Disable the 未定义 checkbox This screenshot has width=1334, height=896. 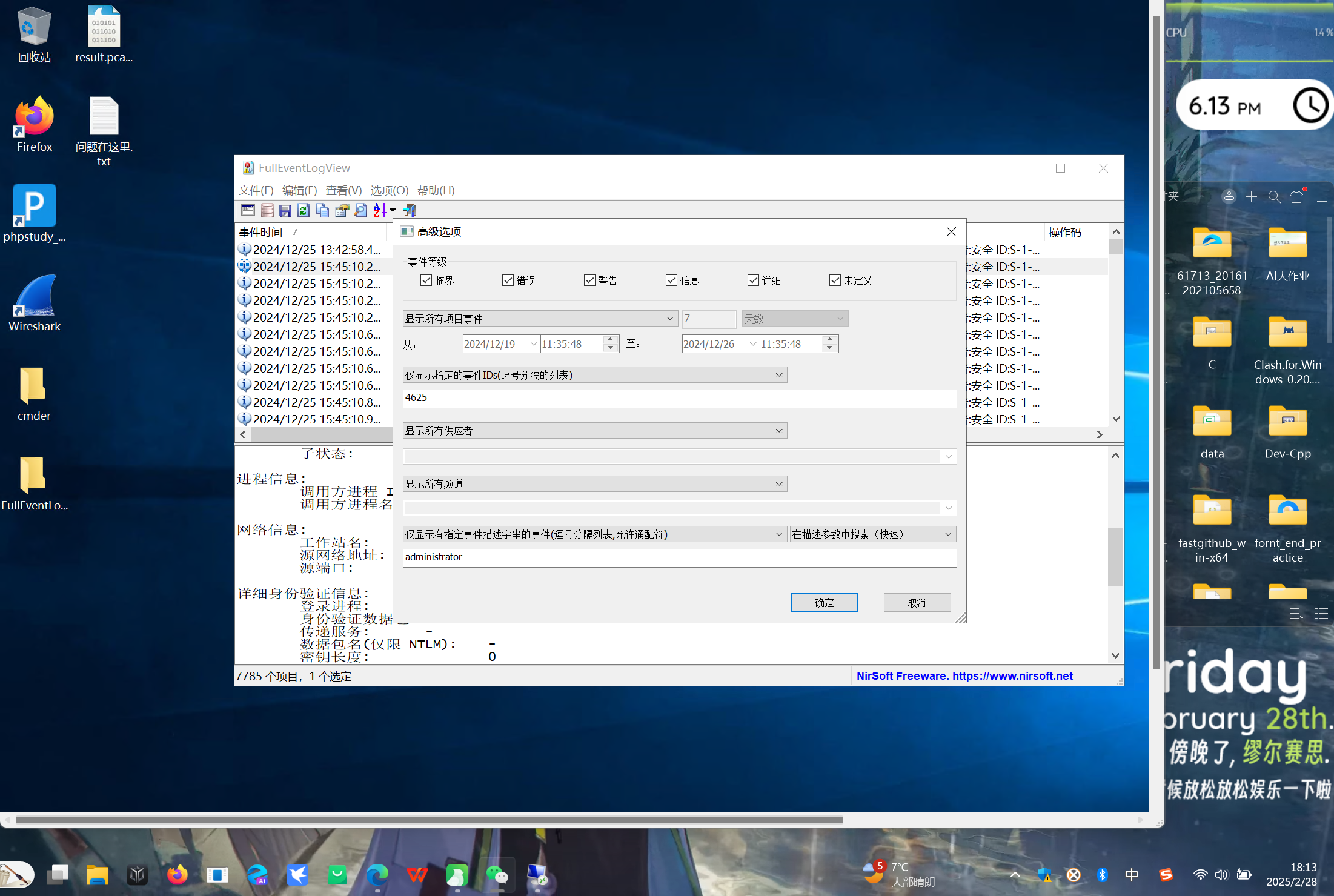point(835,280)
